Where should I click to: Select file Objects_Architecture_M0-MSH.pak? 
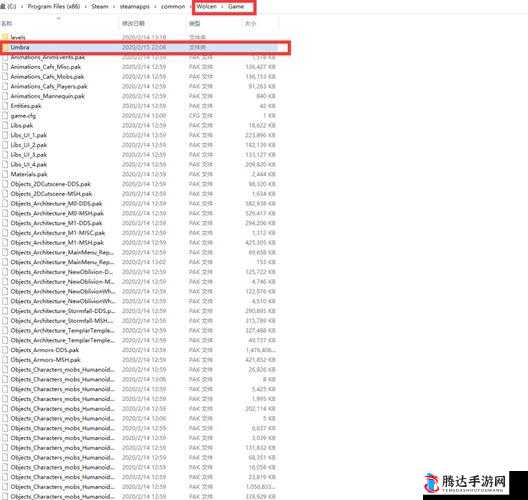(x=57, y=213)
